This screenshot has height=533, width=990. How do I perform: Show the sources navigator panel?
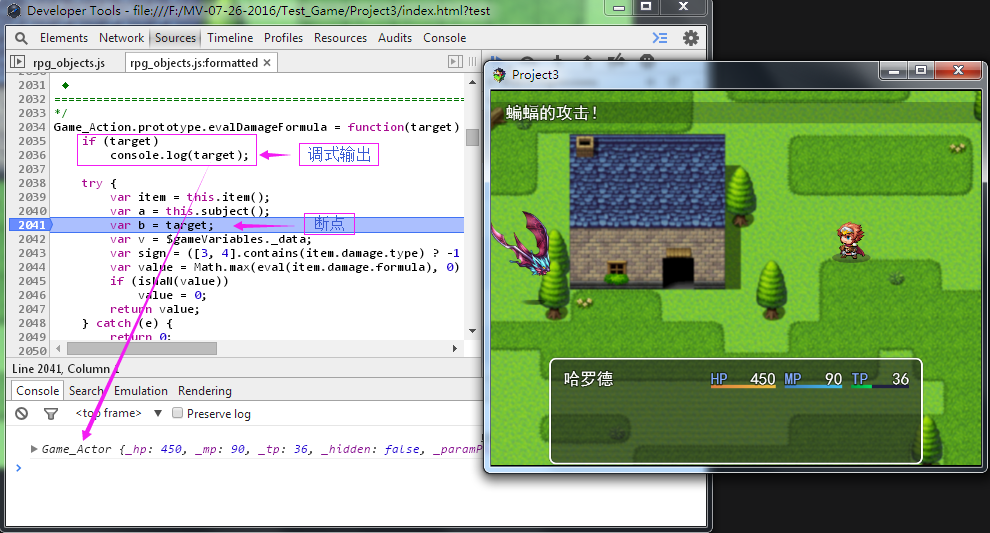(x=18, y=62)
